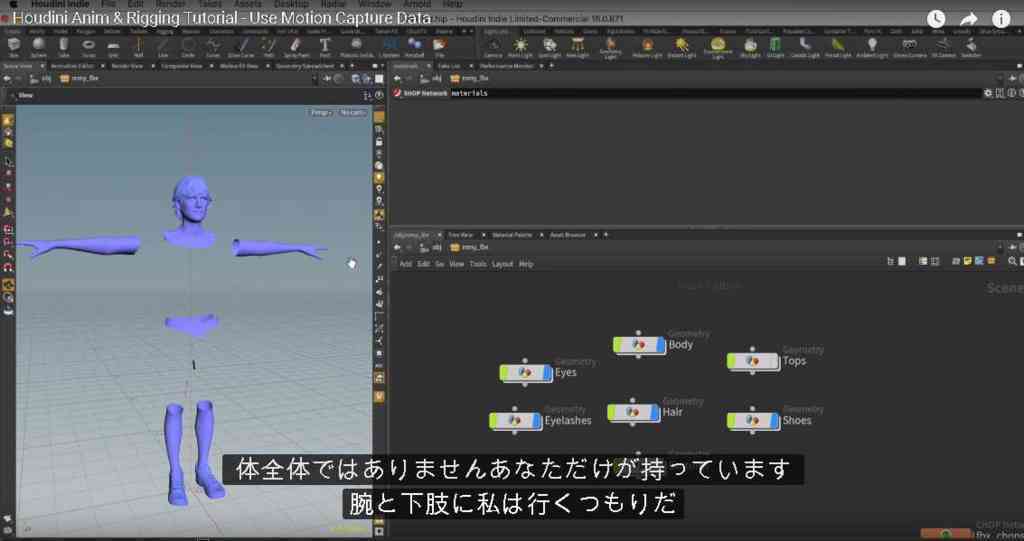Select the L-System shelf tool
Viewport: 1024px width, 541px height.
(x=390, y=46)
